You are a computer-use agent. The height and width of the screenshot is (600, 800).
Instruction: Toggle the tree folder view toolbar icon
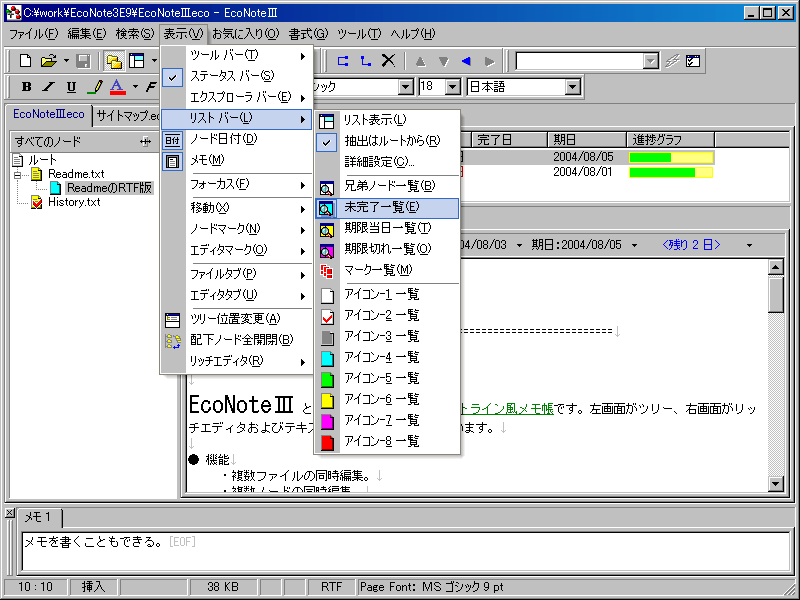114,61
